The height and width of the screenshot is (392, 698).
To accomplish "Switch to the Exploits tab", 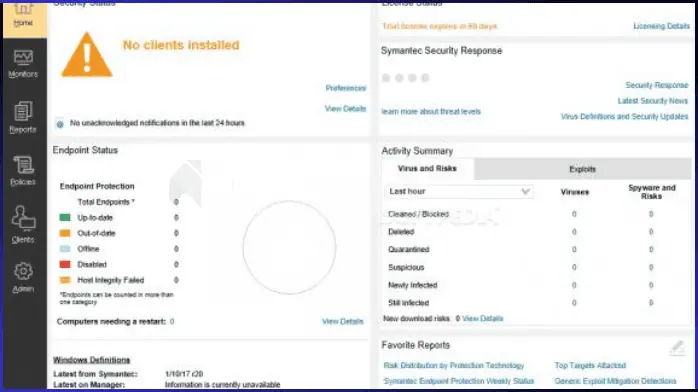I will coord(582,169).
